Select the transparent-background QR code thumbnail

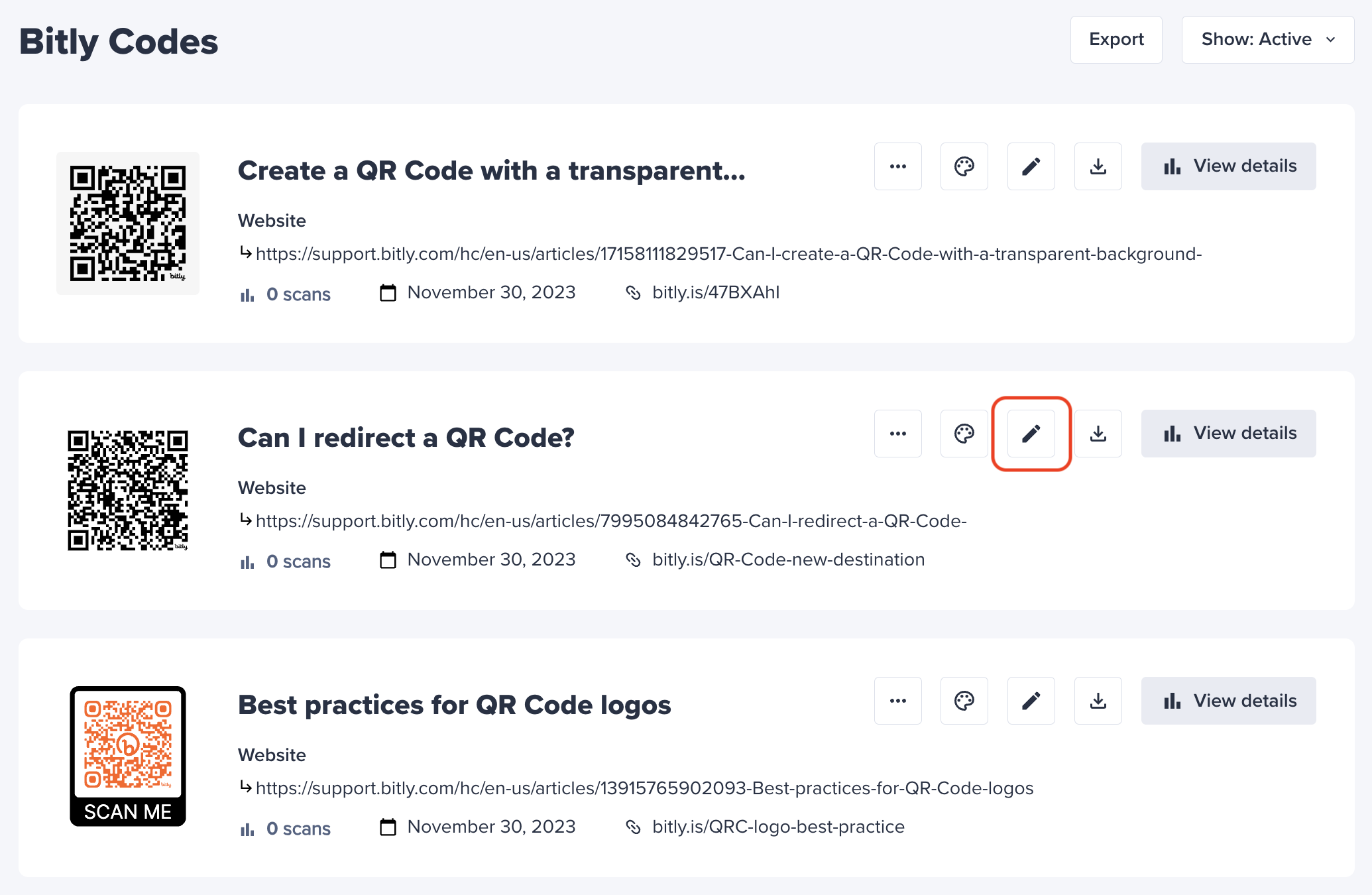click(x=128, y=223)
